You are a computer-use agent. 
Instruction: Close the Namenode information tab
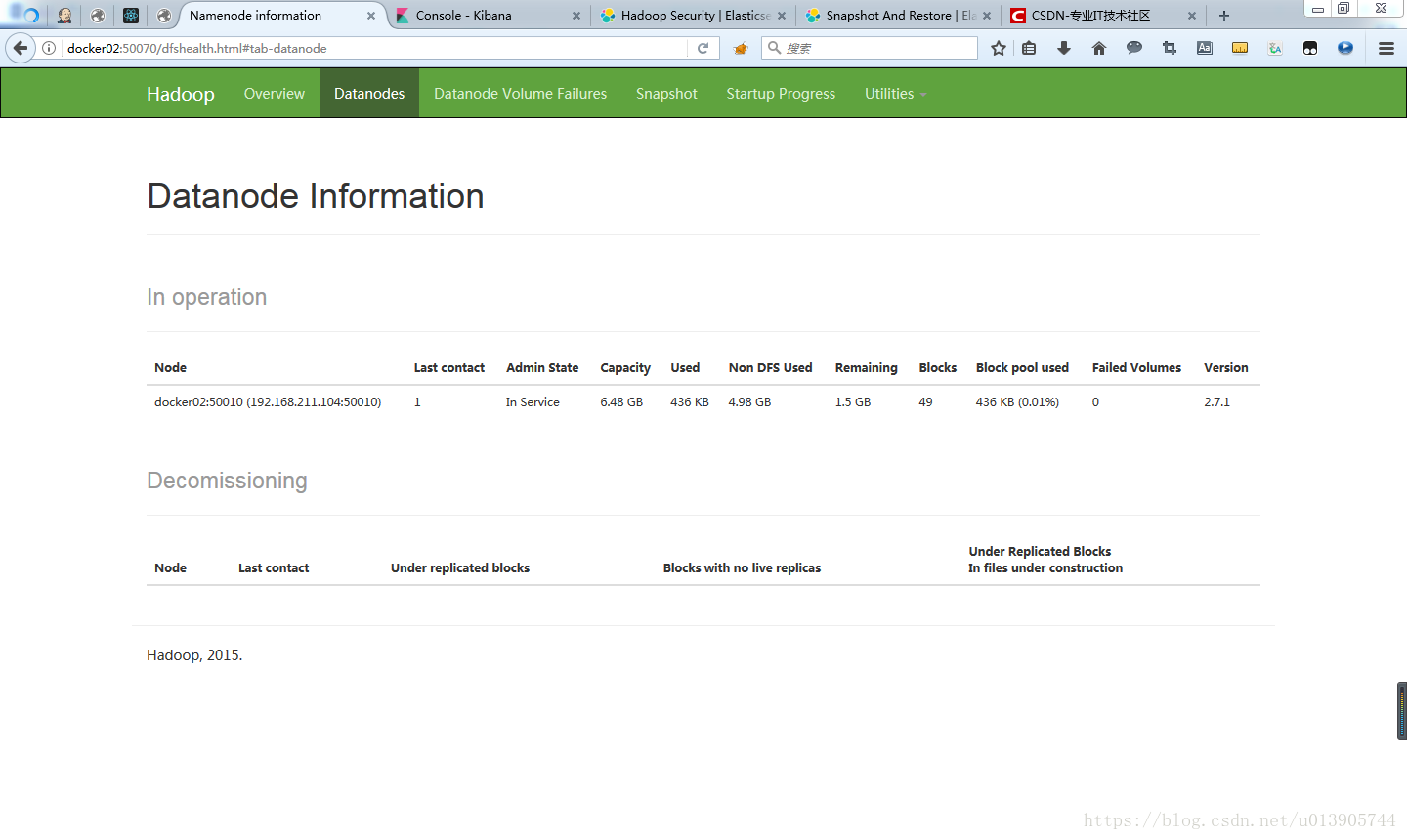coord(371,16)
